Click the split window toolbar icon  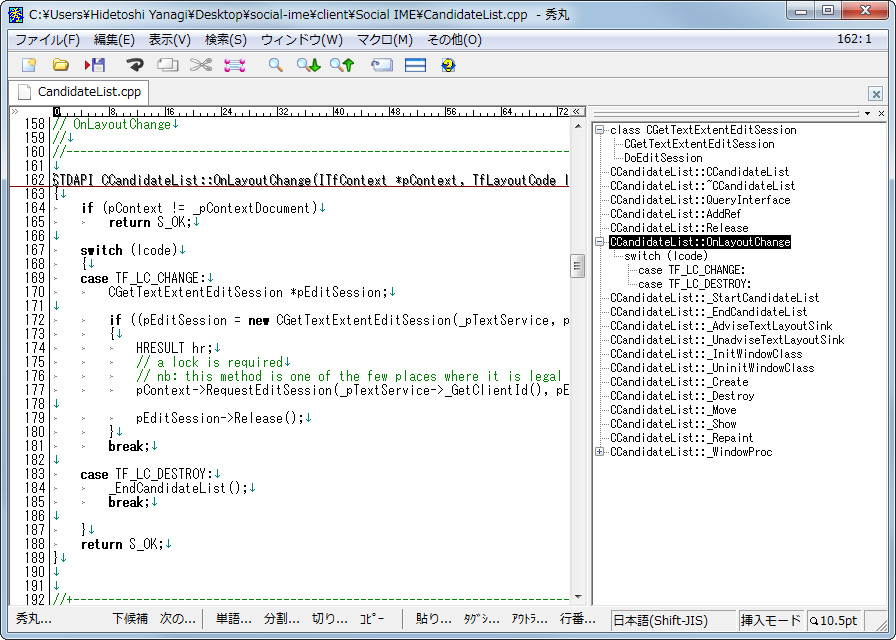point(415,65)
